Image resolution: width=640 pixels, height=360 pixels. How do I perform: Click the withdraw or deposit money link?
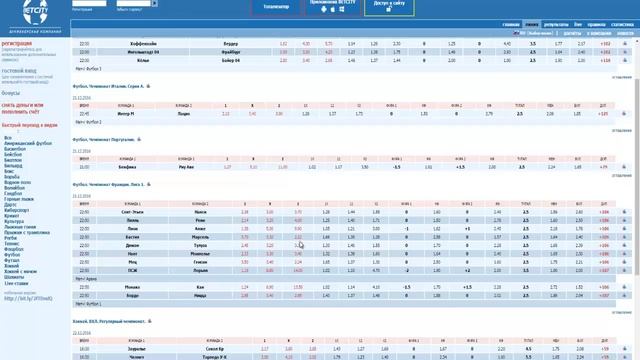(22, 109)
